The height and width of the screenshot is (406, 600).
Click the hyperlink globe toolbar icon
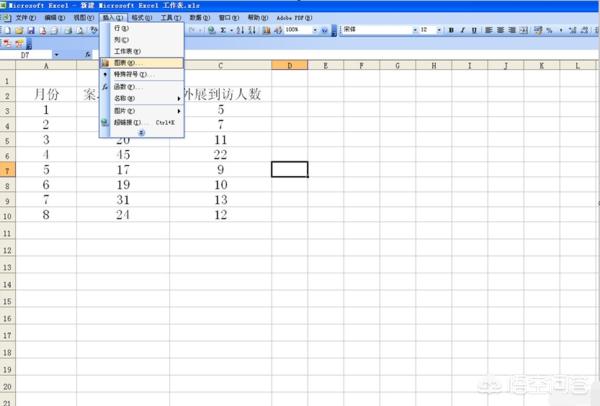(x=211, y=30)
